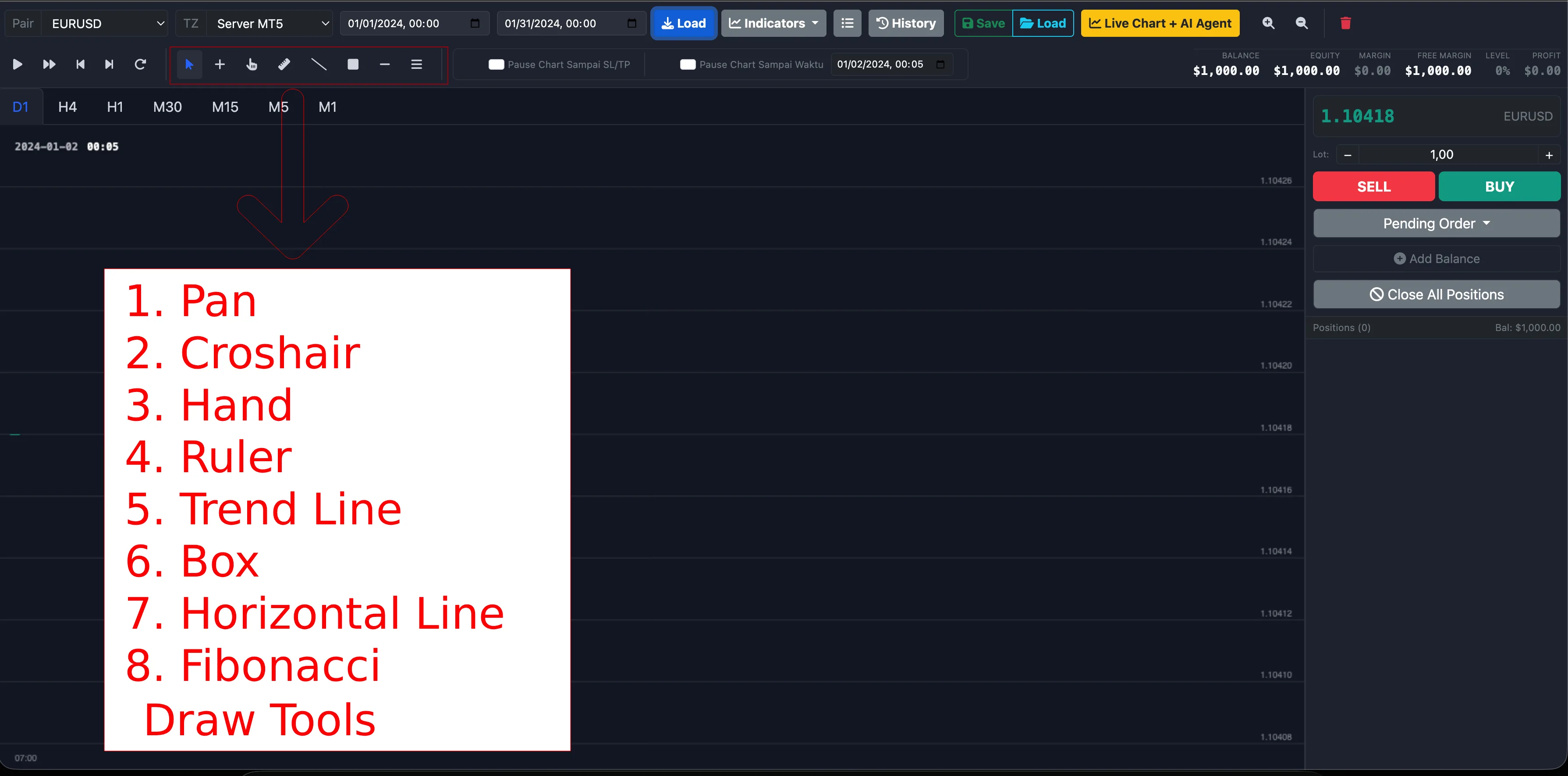Select the Box drawing tool
The height and width of the screenshot is (776, 1568).
coord(352,64)
